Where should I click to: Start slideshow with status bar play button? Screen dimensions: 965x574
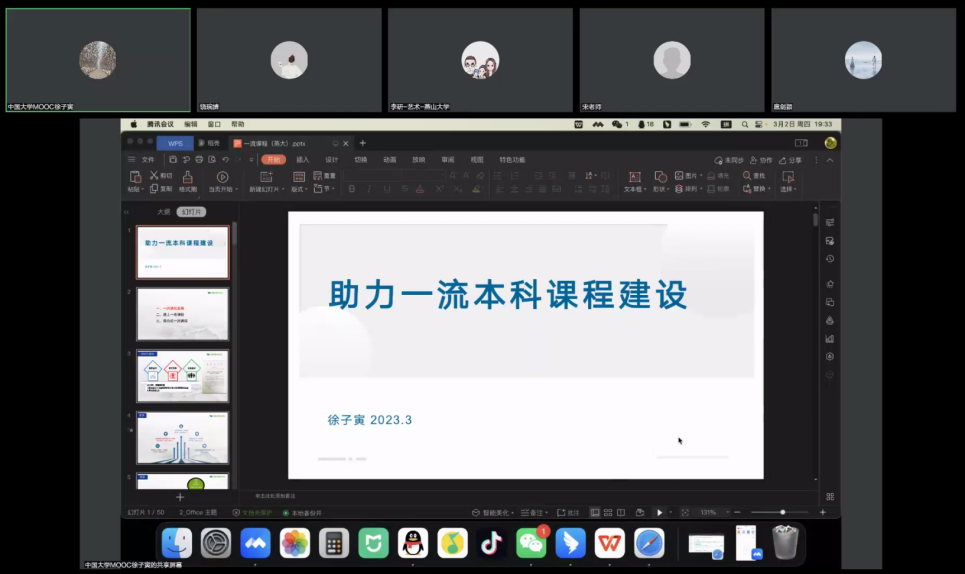tap(659, 512)
